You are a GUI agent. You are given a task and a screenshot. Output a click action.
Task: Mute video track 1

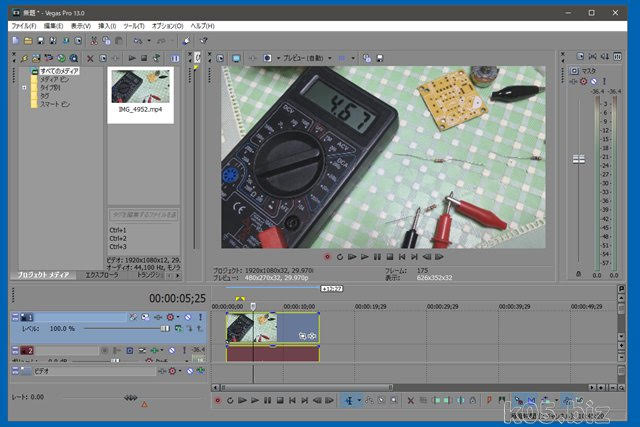coord(188,317)
